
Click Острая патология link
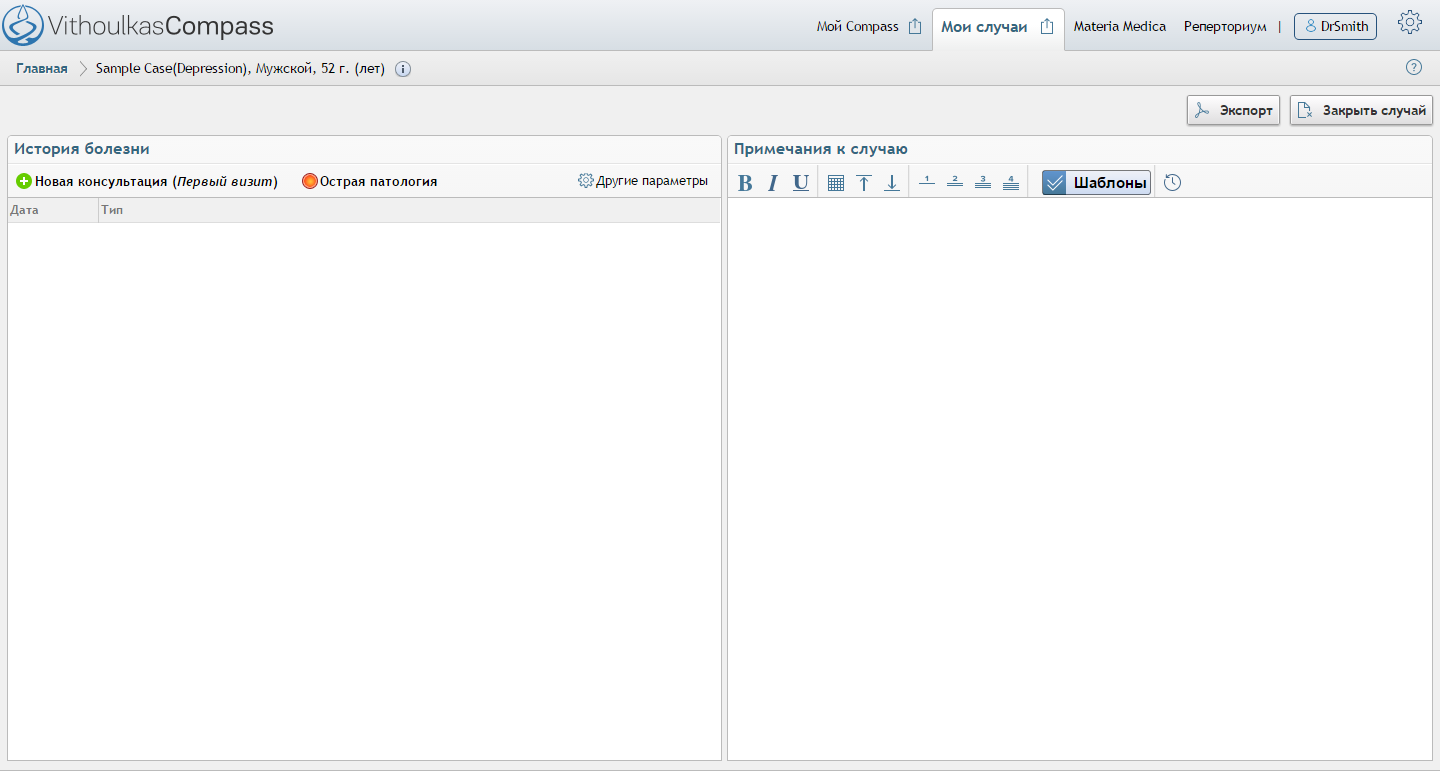point(378,182)
